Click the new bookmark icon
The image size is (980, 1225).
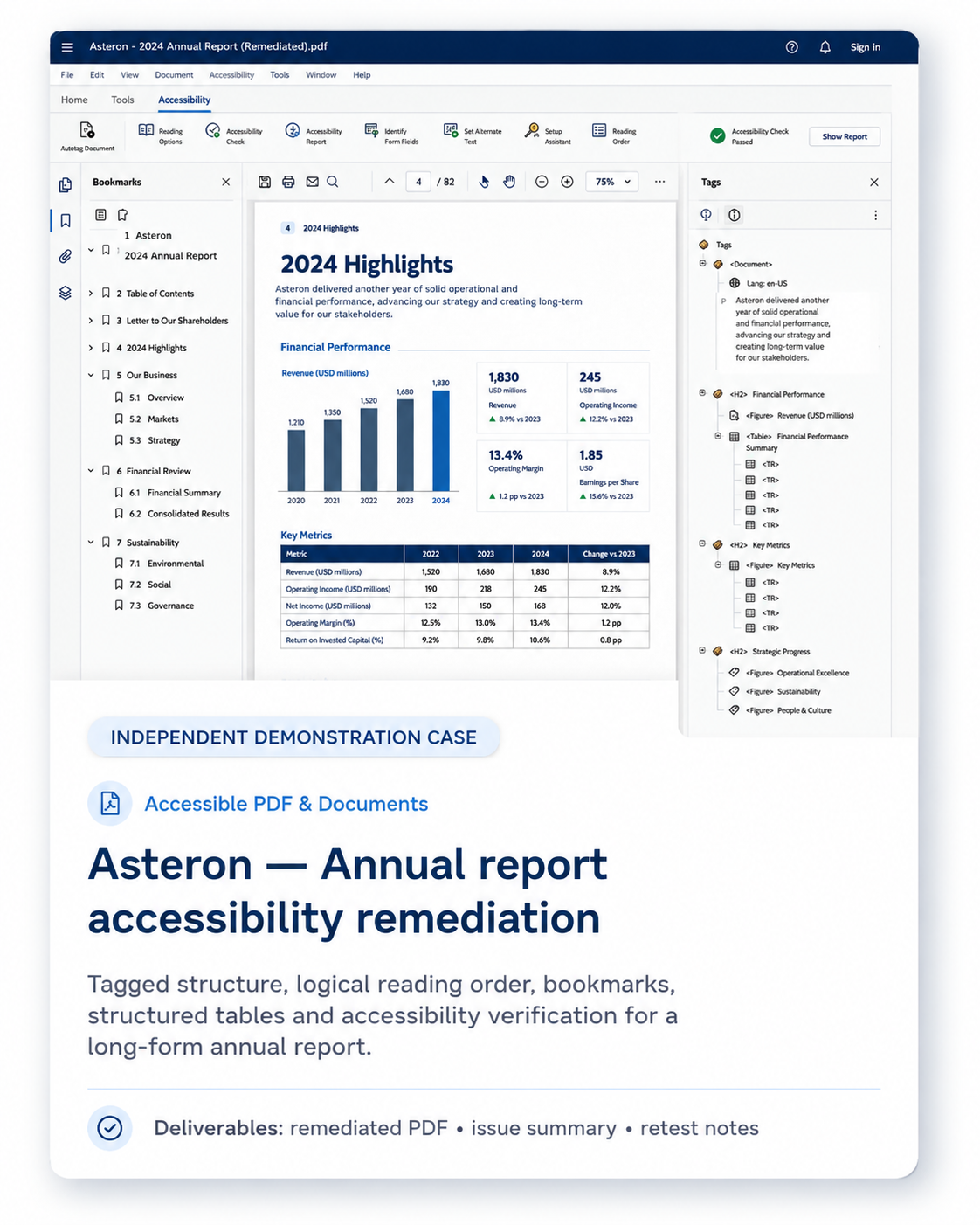click(x=122, y=214)
